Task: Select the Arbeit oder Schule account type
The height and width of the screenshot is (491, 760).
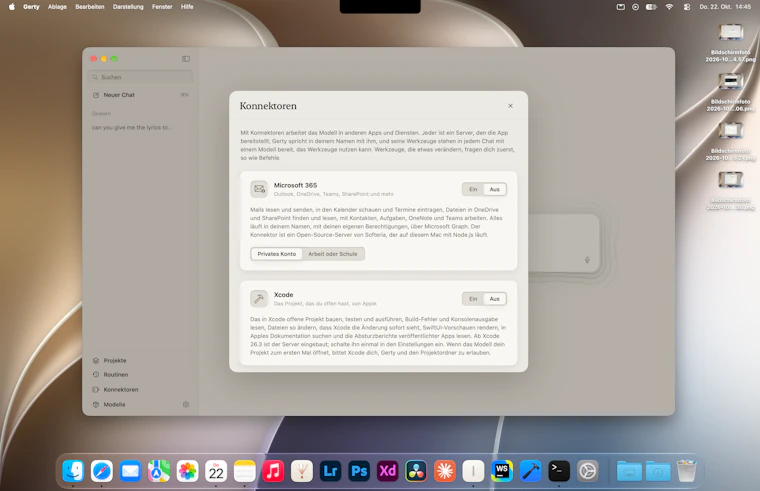Action: 332,254
